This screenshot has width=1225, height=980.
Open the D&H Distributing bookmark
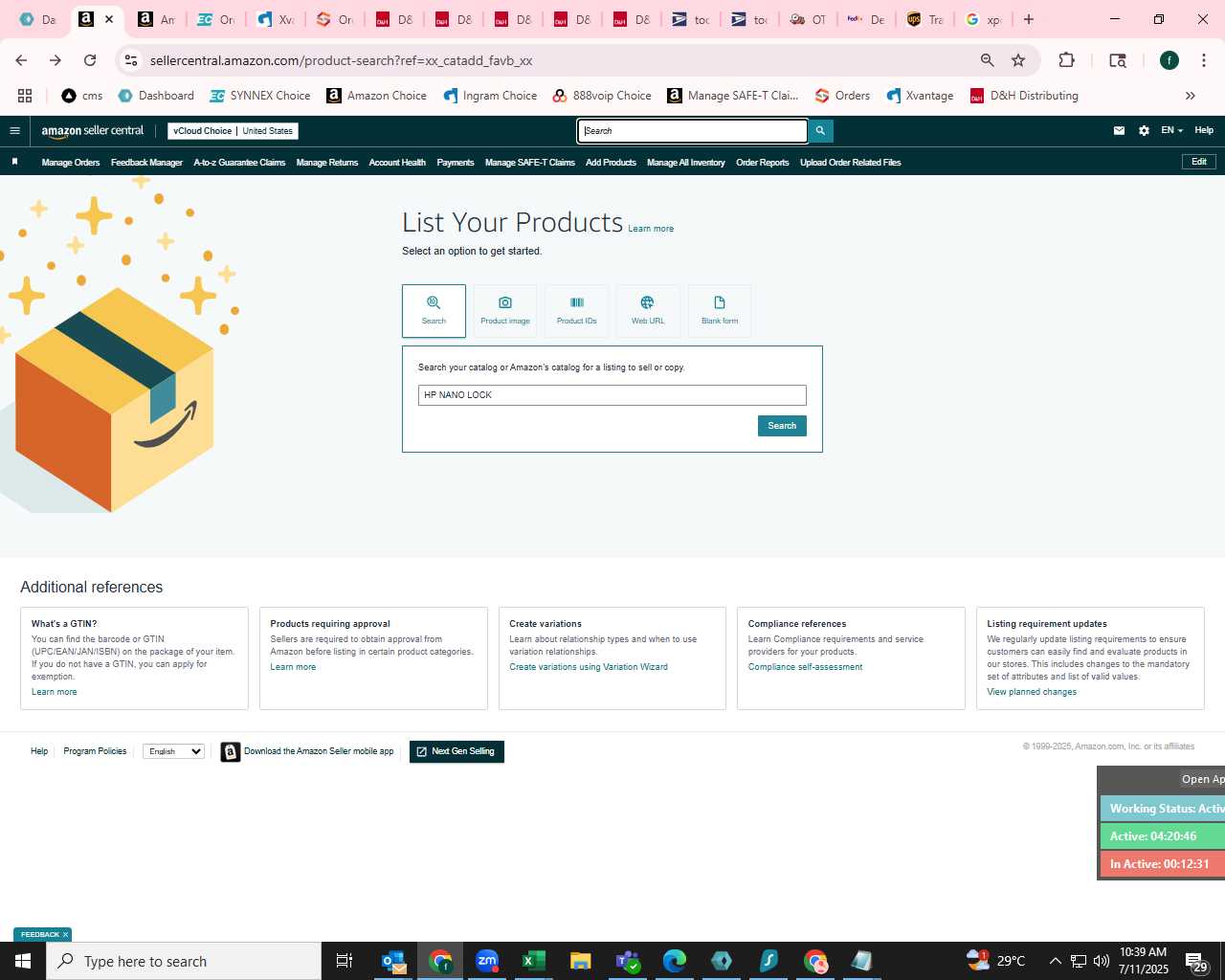1024,96
